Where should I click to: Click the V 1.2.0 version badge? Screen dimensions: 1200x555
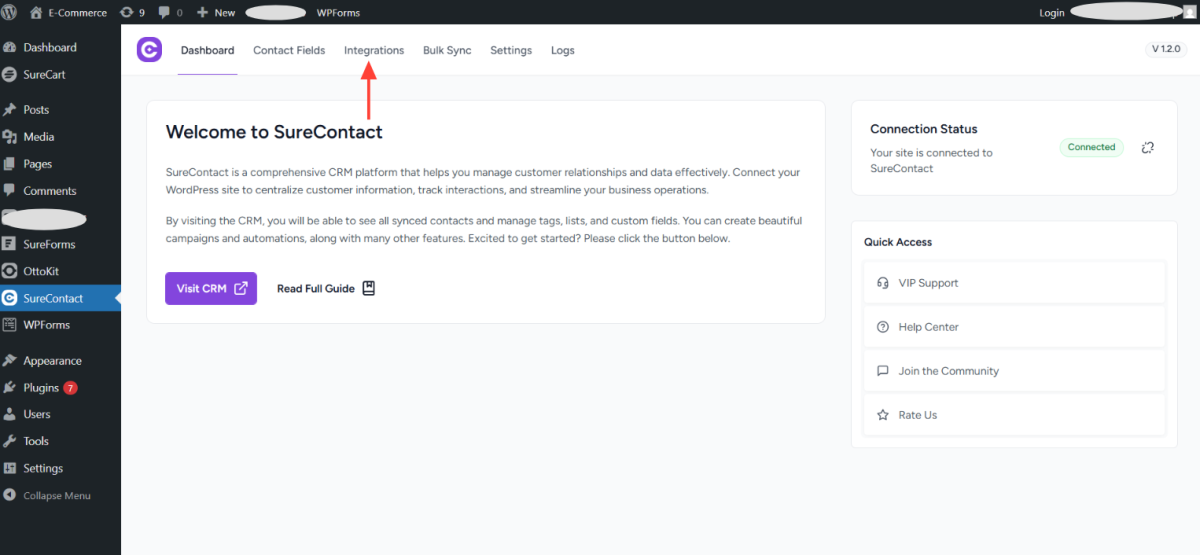(1166, 49)
